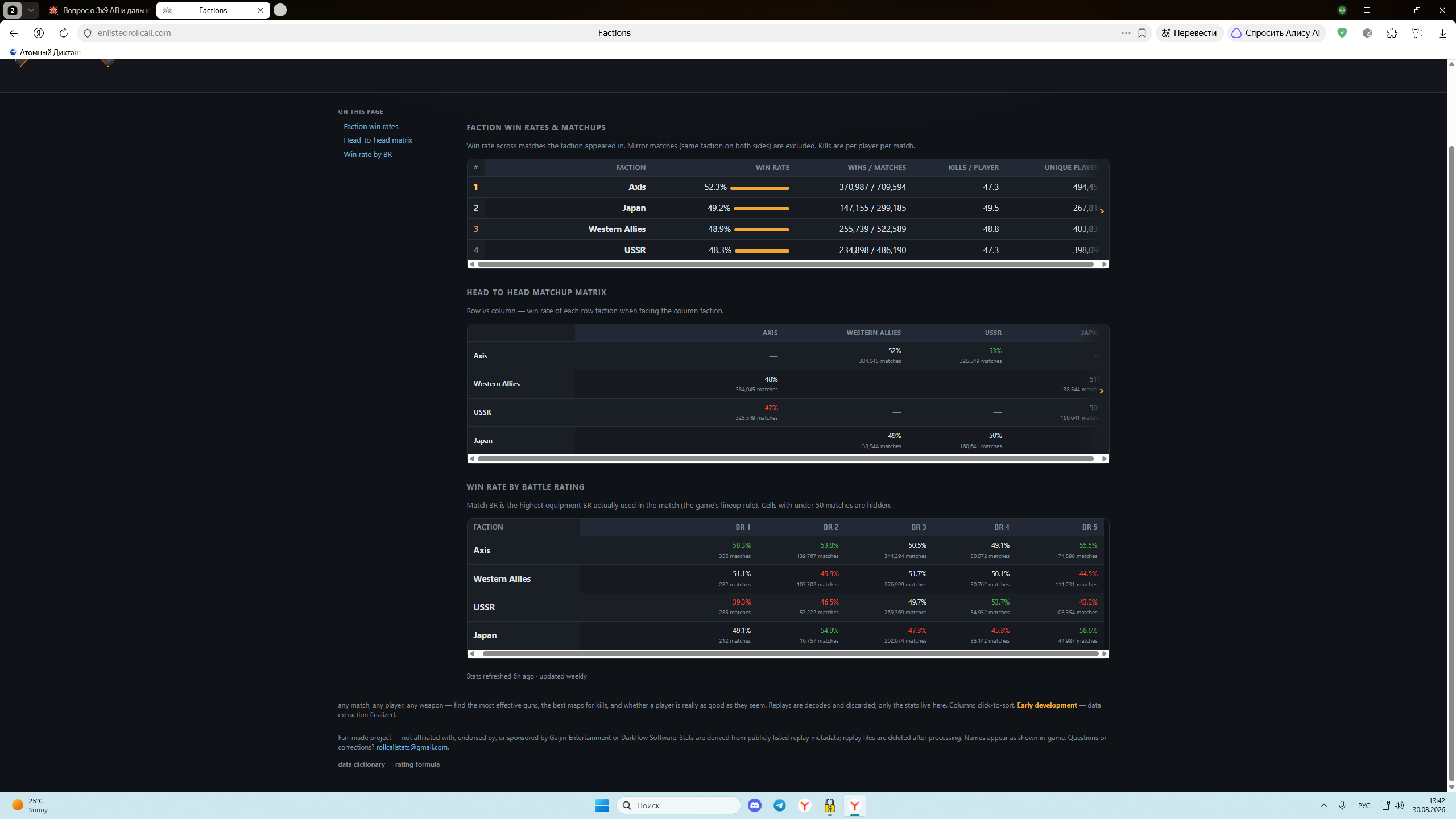Open the Windows Start menu
The height and width of the screenshot is (819, 1456).
click(x=602, y=805)
